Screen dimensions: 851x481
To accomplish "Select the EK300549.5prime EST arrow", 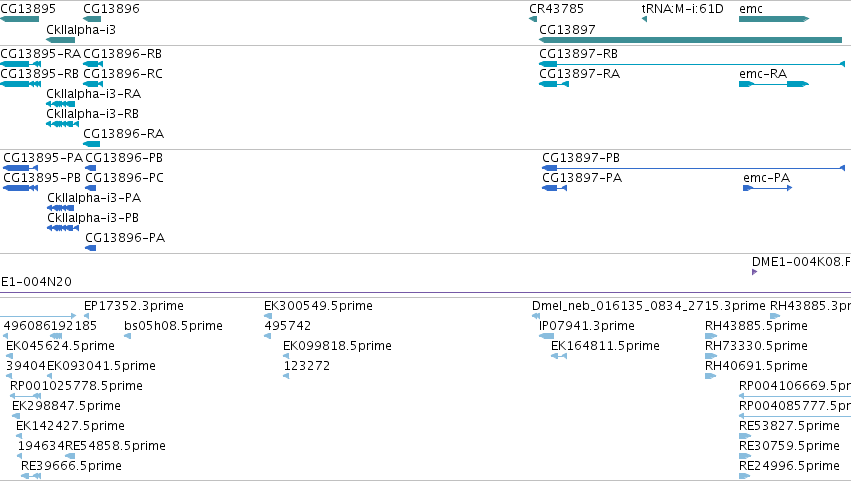I will pyautogui.click(x=268, y=316).
